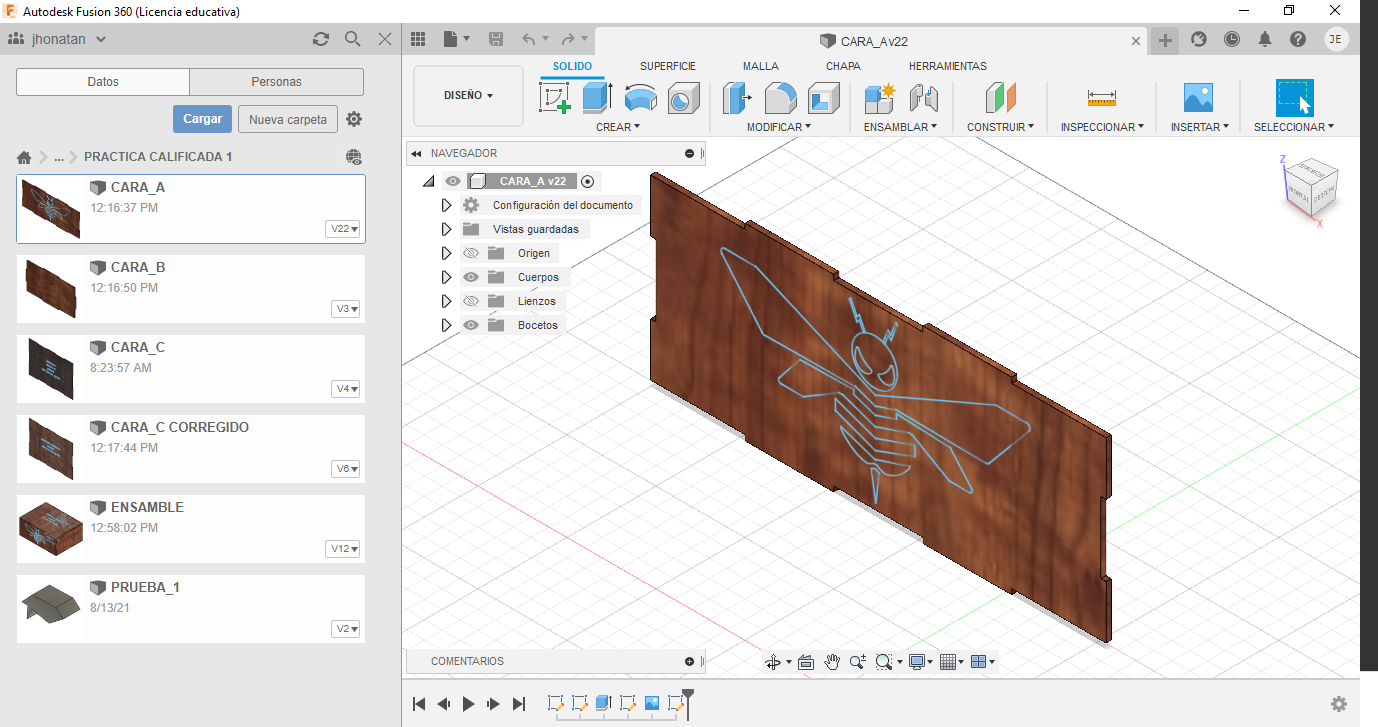This screenshot has height=727, width=1378.
Task: Click the Nueva carpeta button
Action: 287,120
